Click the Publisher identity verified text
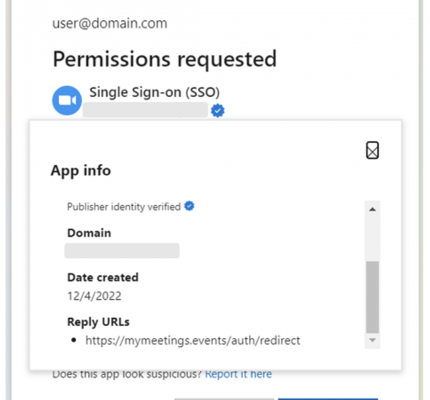430x400 pixels. (x=124, y=207)
